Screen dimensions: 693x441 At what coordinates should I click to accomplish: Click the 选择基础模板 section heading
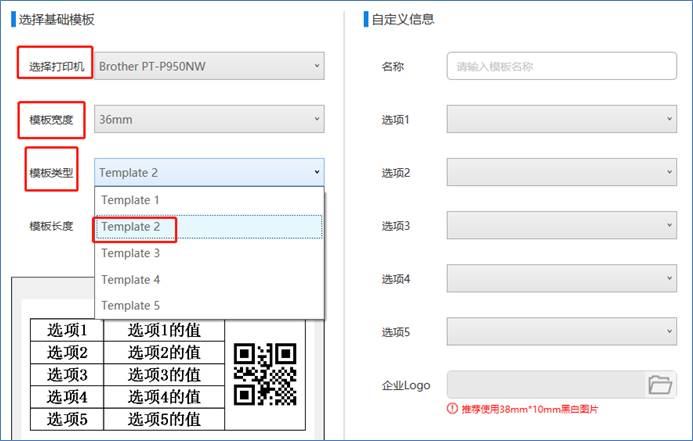tap(57, 19)
